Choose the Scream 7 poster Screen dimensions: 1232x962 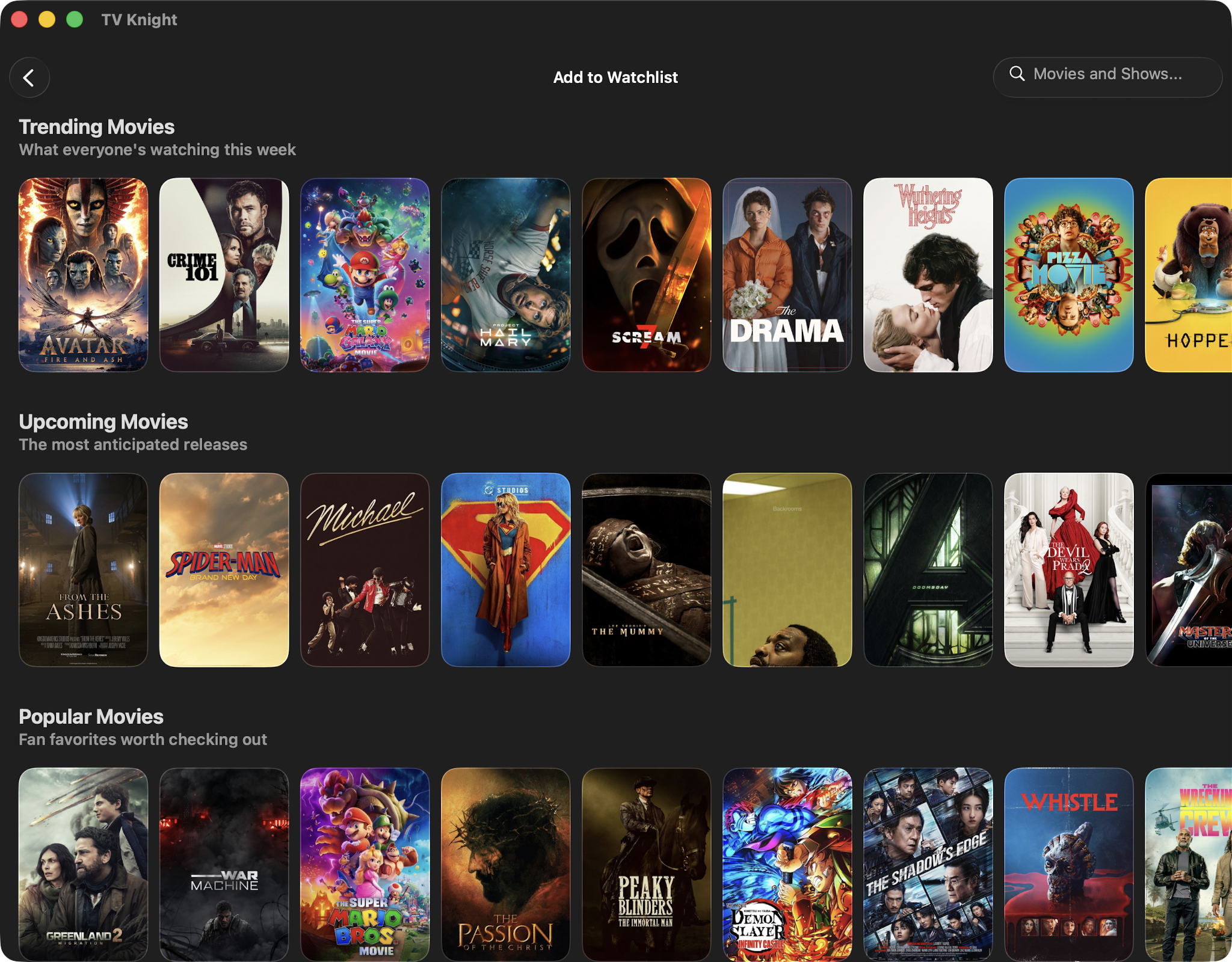646,275
